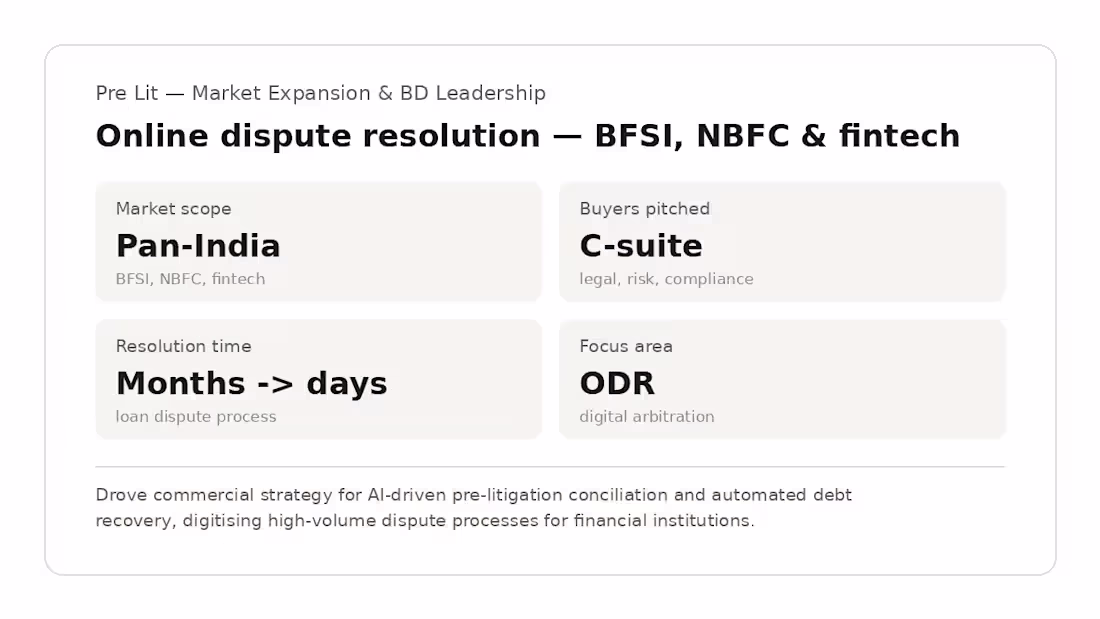1100x619 pixels.
Task: Click the 'legal, risk, compliance' caption
Action: pyautogui.click(x=666, y=279)
